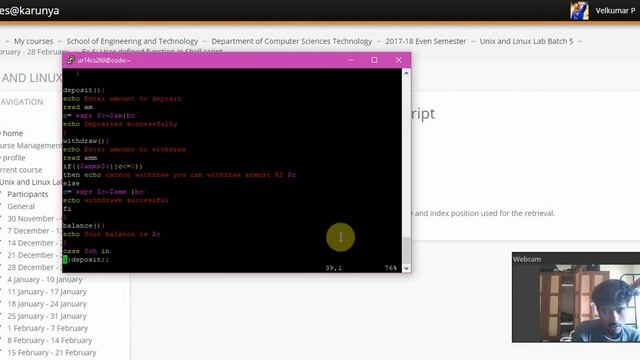Click the site name text es@karunya
The width and height of the screenshot is (640, 360).
click(x=29, y=11)
